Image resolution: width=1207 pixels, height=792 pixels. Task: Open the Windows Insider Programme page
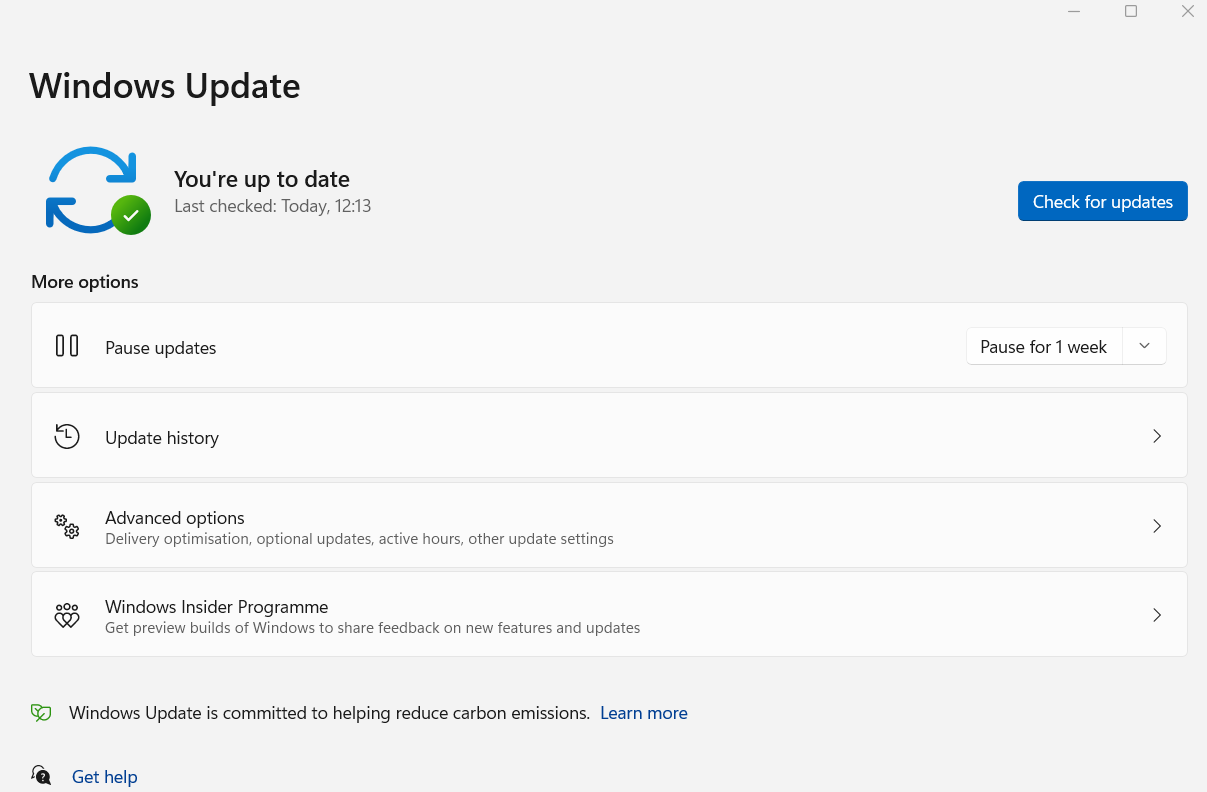(1157, 615)
